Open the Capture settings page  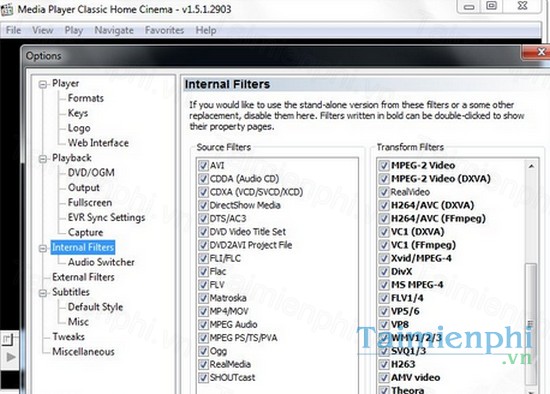tap(86, 233)
